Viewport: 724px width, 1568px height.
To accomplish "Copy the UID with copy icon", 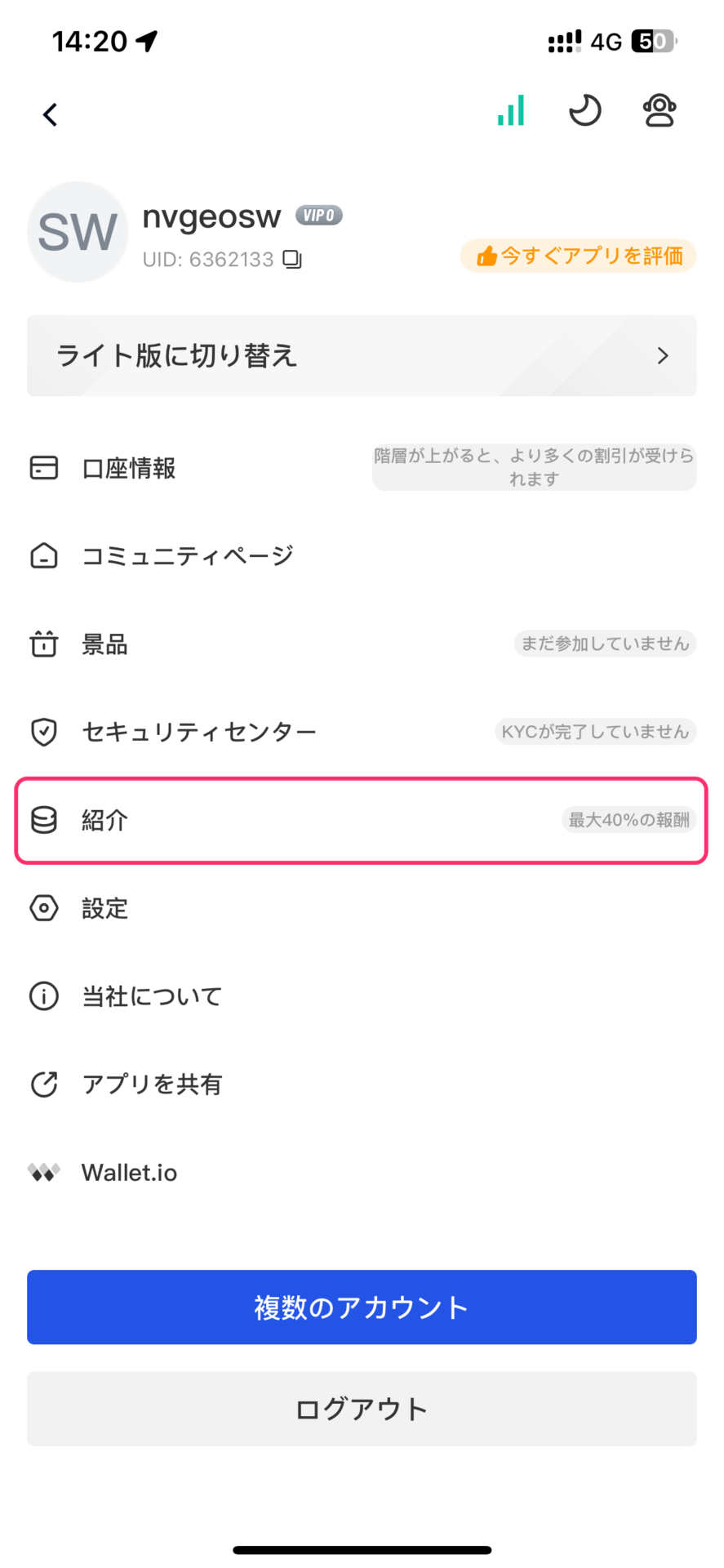I will [292, 260].
